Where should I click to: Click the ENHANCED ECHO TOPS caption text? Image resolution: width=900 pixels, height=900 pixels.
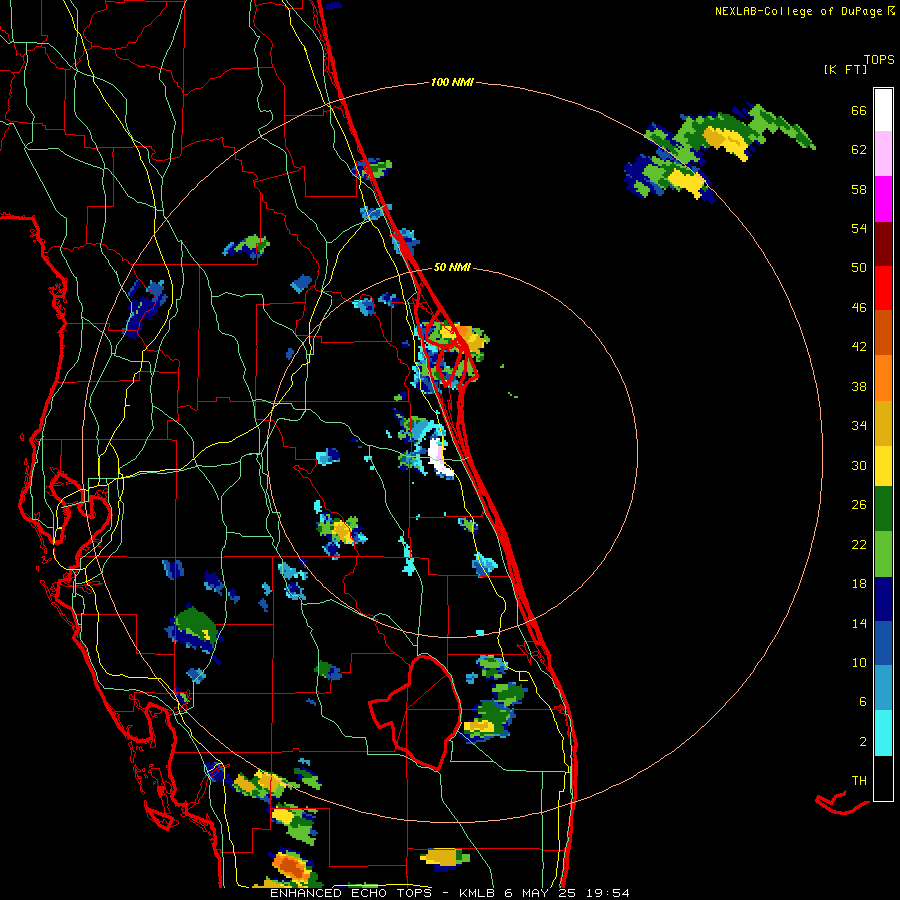pos(351,893)
